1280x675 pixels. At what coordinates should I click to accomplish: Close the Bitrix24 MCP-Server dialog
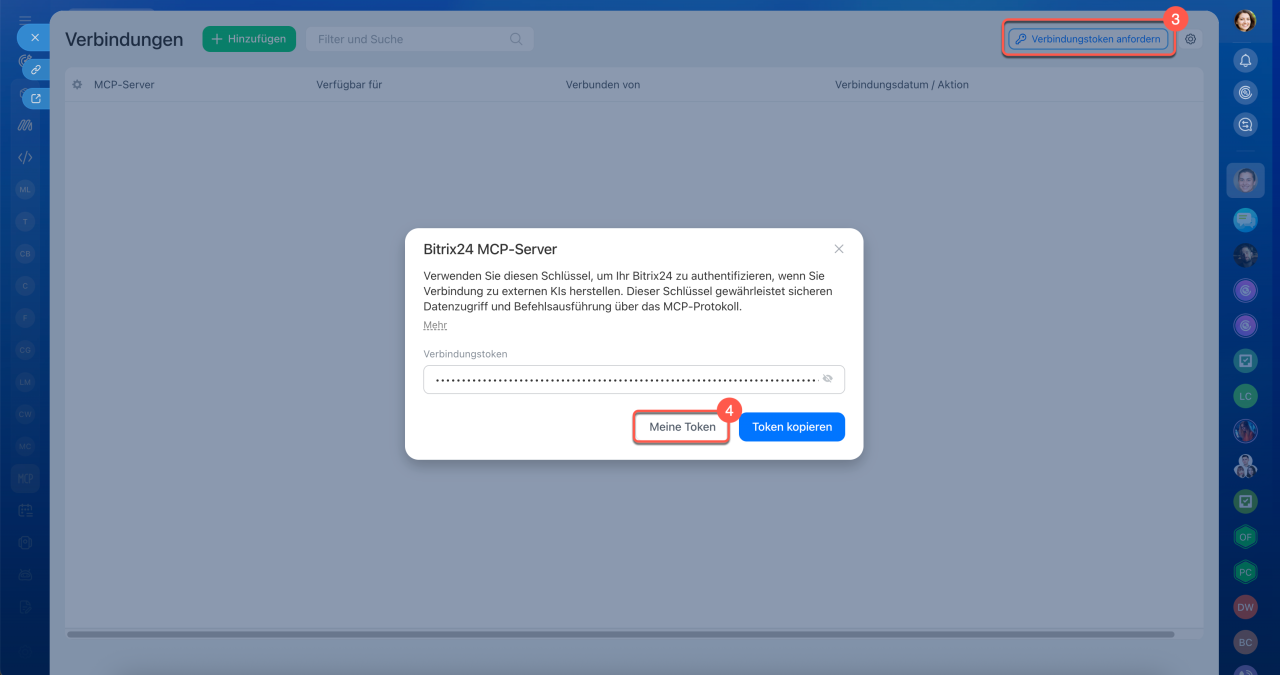tap(839, 249)
